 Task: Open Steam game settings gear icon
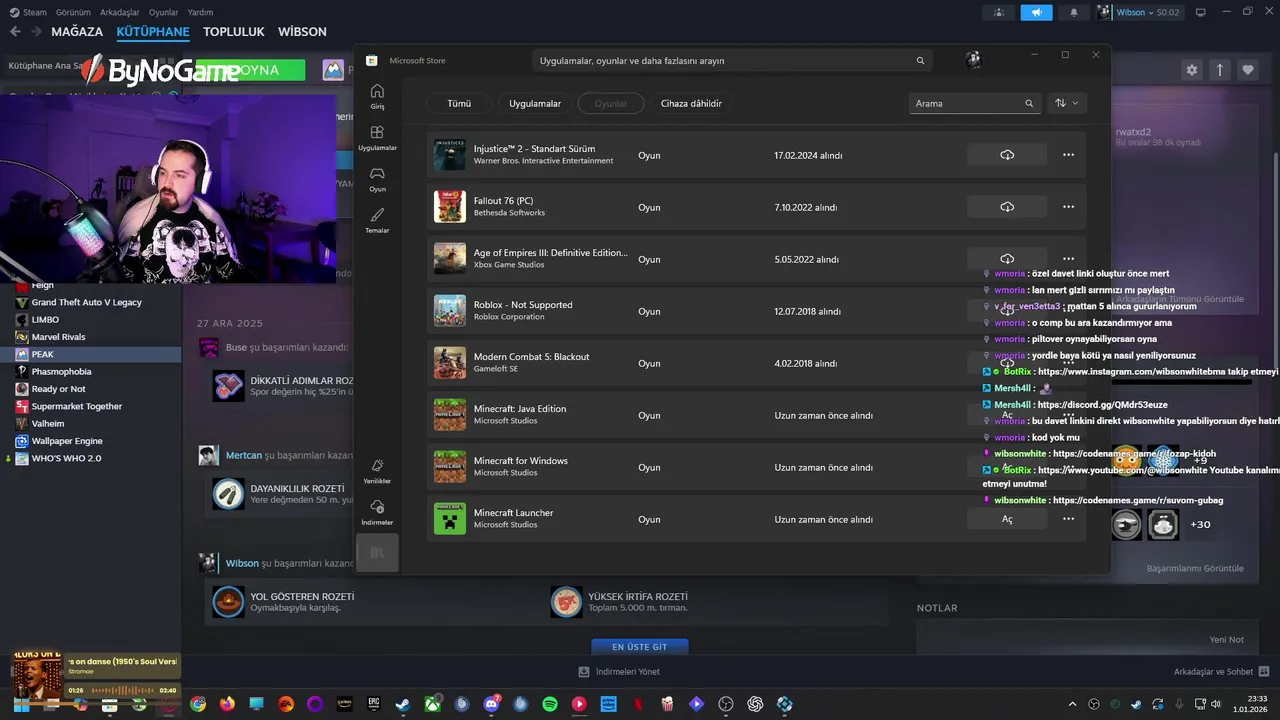click(x=1191, y=70)
